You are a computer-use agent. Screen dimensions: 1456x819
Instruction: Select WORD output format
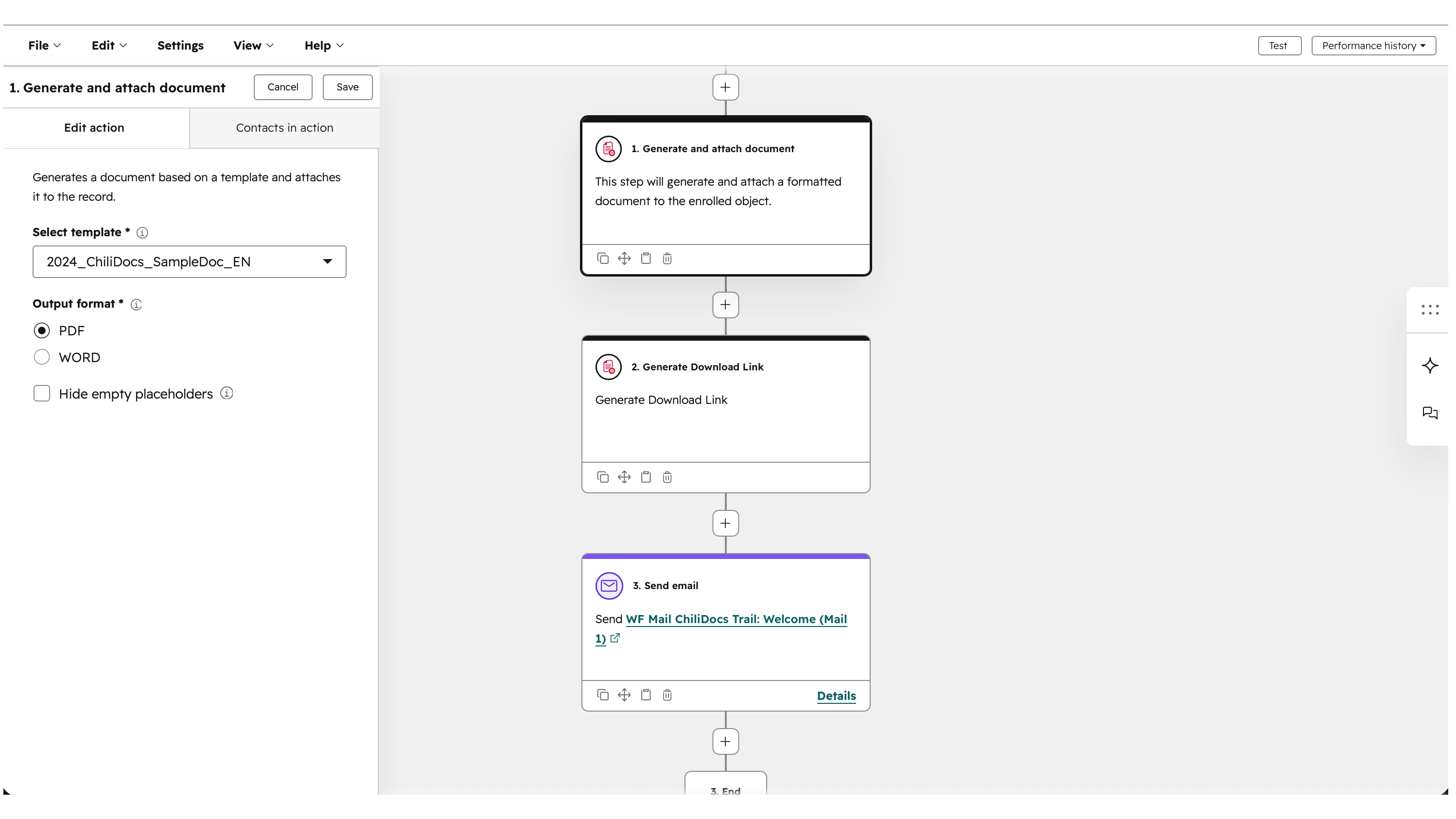click(x=42, y=357)
